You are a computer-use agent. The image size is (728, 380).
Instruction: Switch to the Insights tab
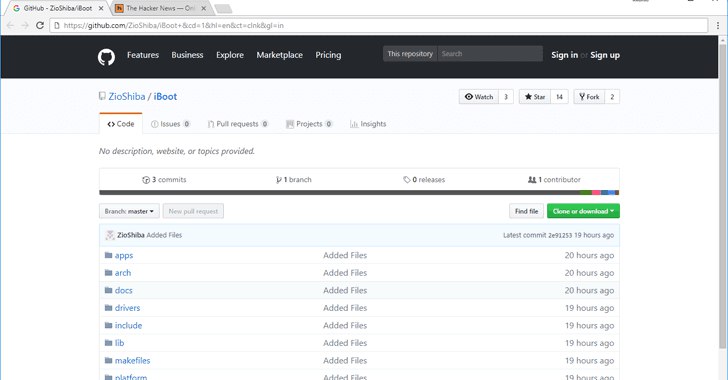[368, 124]
